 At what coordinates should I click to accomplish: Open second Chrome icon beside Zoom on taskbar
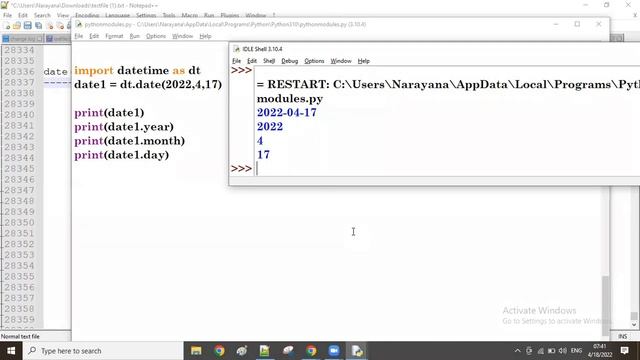point(311,351)
